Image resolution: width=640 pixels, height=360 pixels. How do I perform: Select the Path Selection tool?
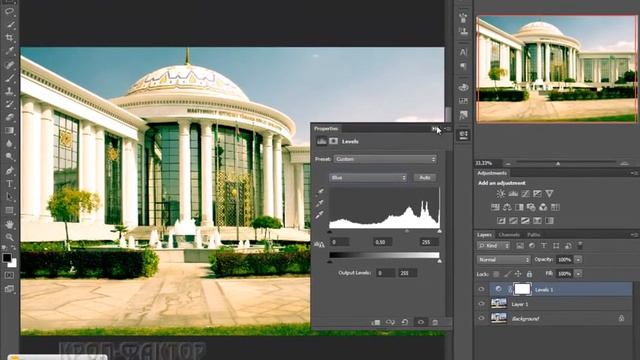coord(9,197)
